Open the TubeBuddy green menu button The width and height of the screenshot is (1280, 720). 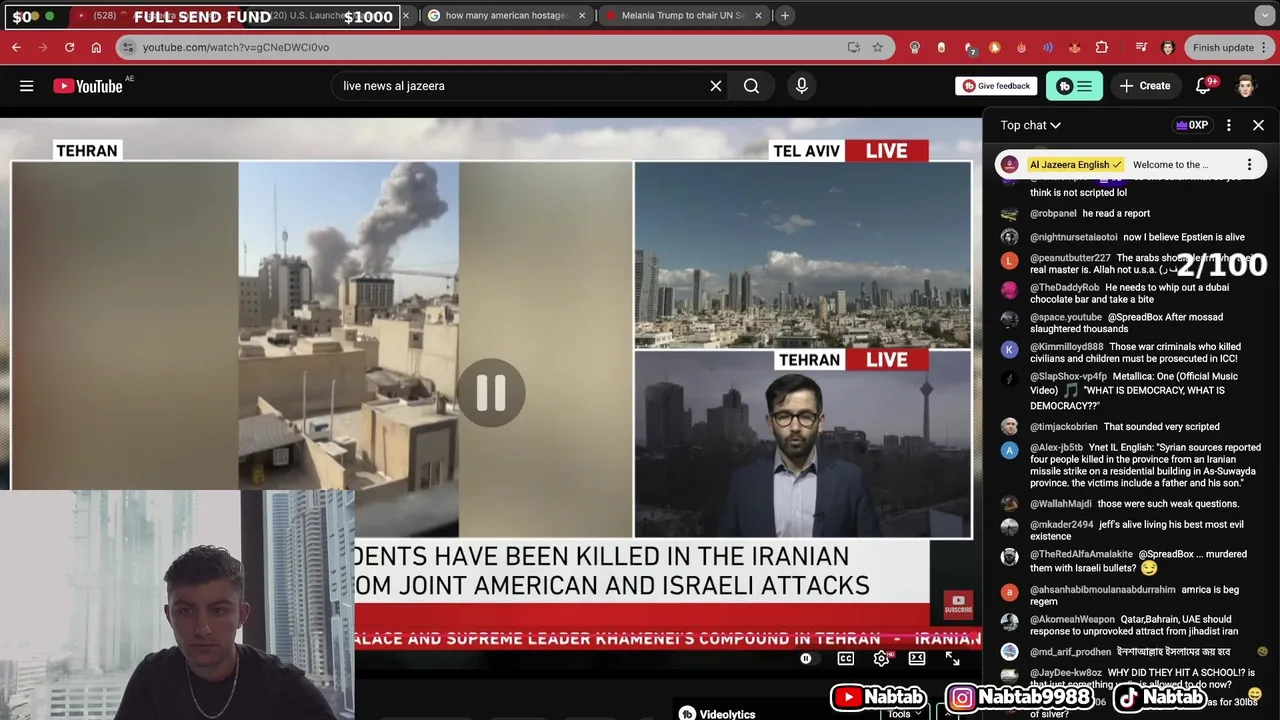tap(1074, 86)
